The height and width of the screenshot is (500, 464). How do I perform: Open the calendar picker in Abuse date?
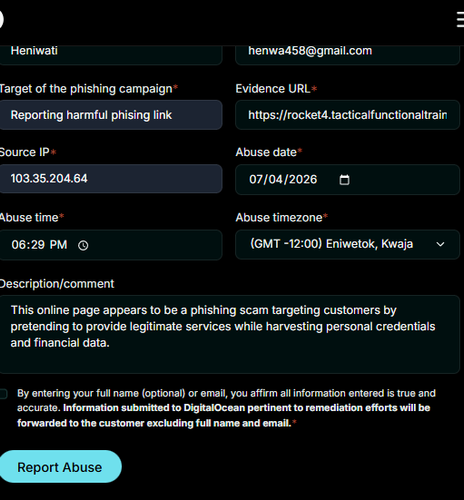click(344, 180)
